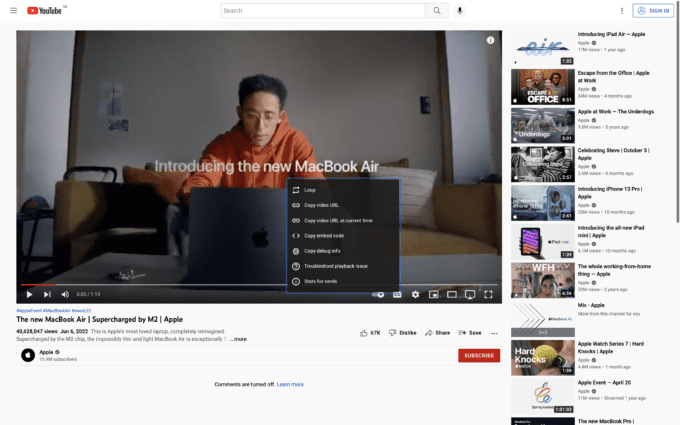The width and height of the screenshot is (680, 425).
Task: Select Copy debug info
Action: click(343, 251)
